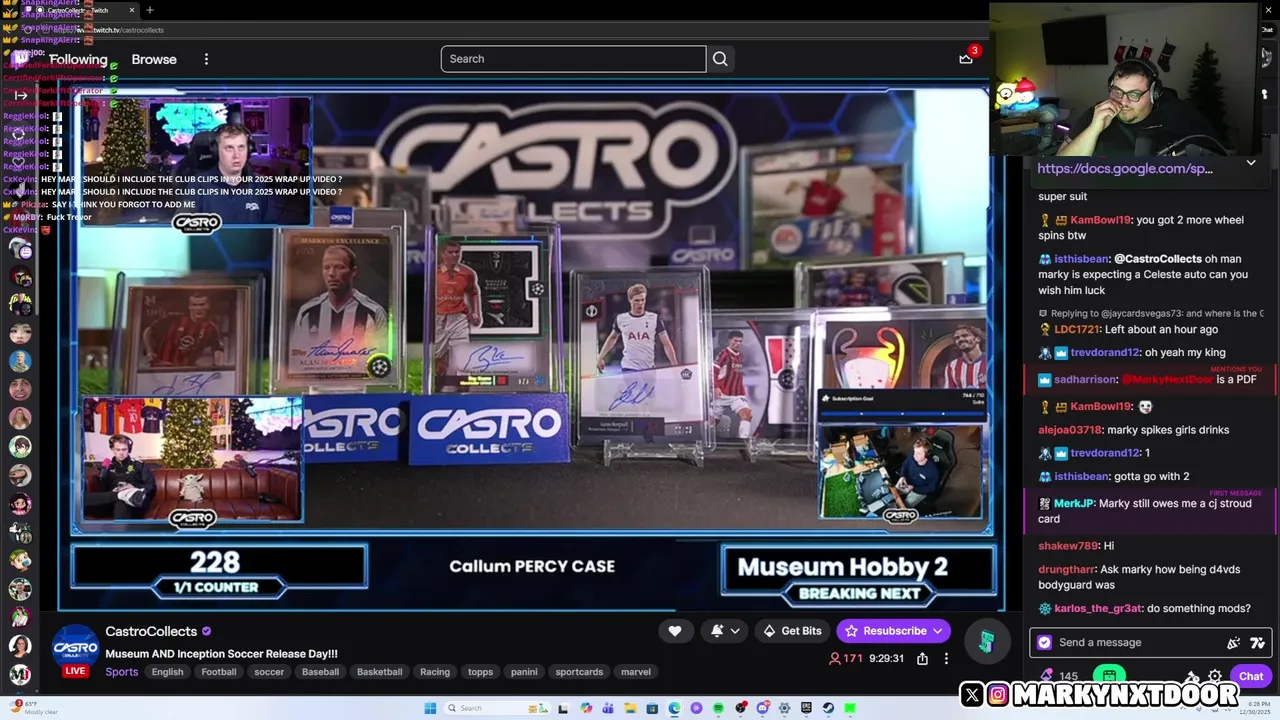Click the follow heart icon
The image size is (1280, 720).
pyautogui.click(x=675, y=631)
